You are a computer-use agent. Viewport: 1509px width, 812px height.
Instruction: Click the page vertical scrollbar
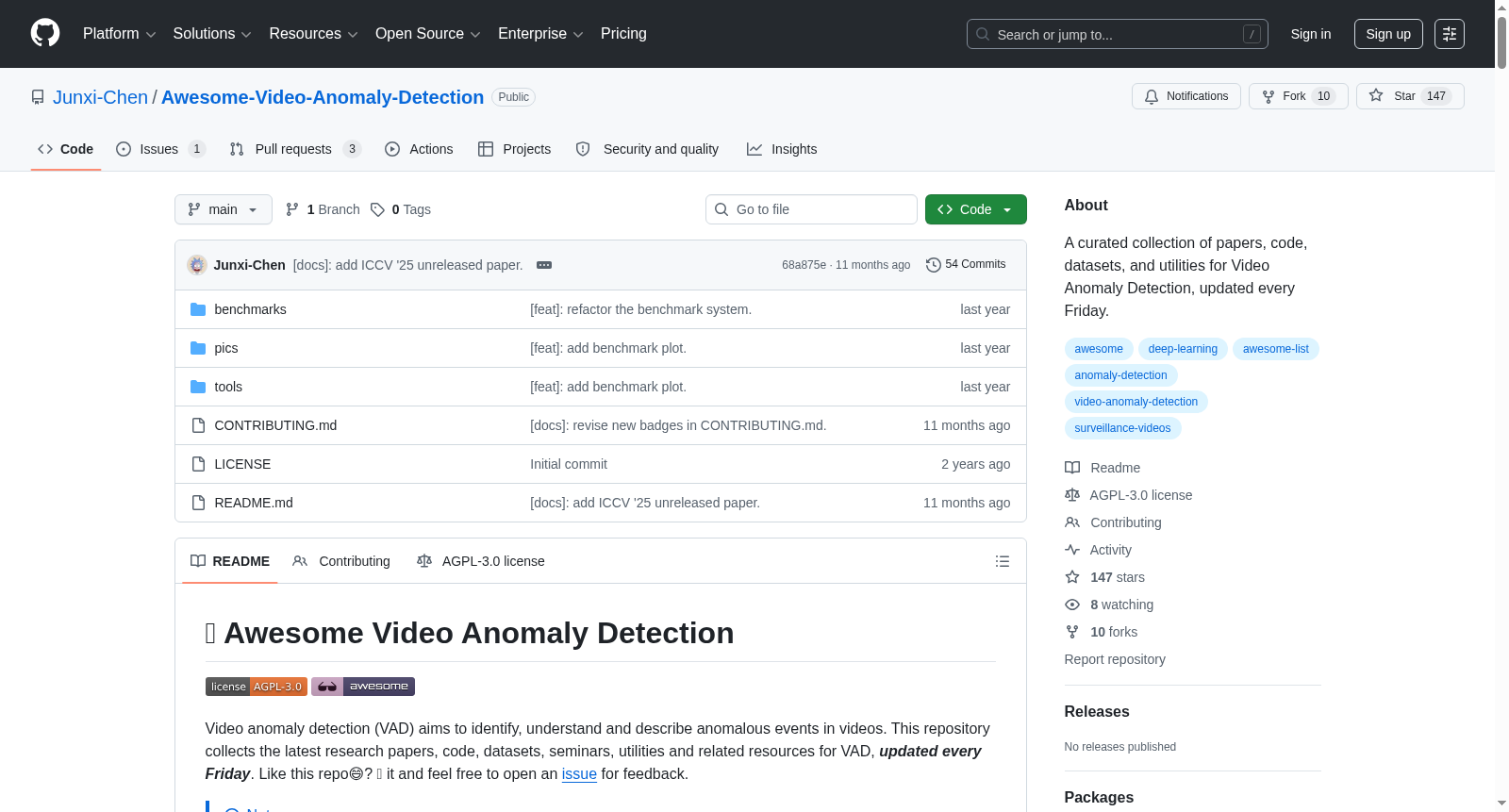click(1501, 406)
